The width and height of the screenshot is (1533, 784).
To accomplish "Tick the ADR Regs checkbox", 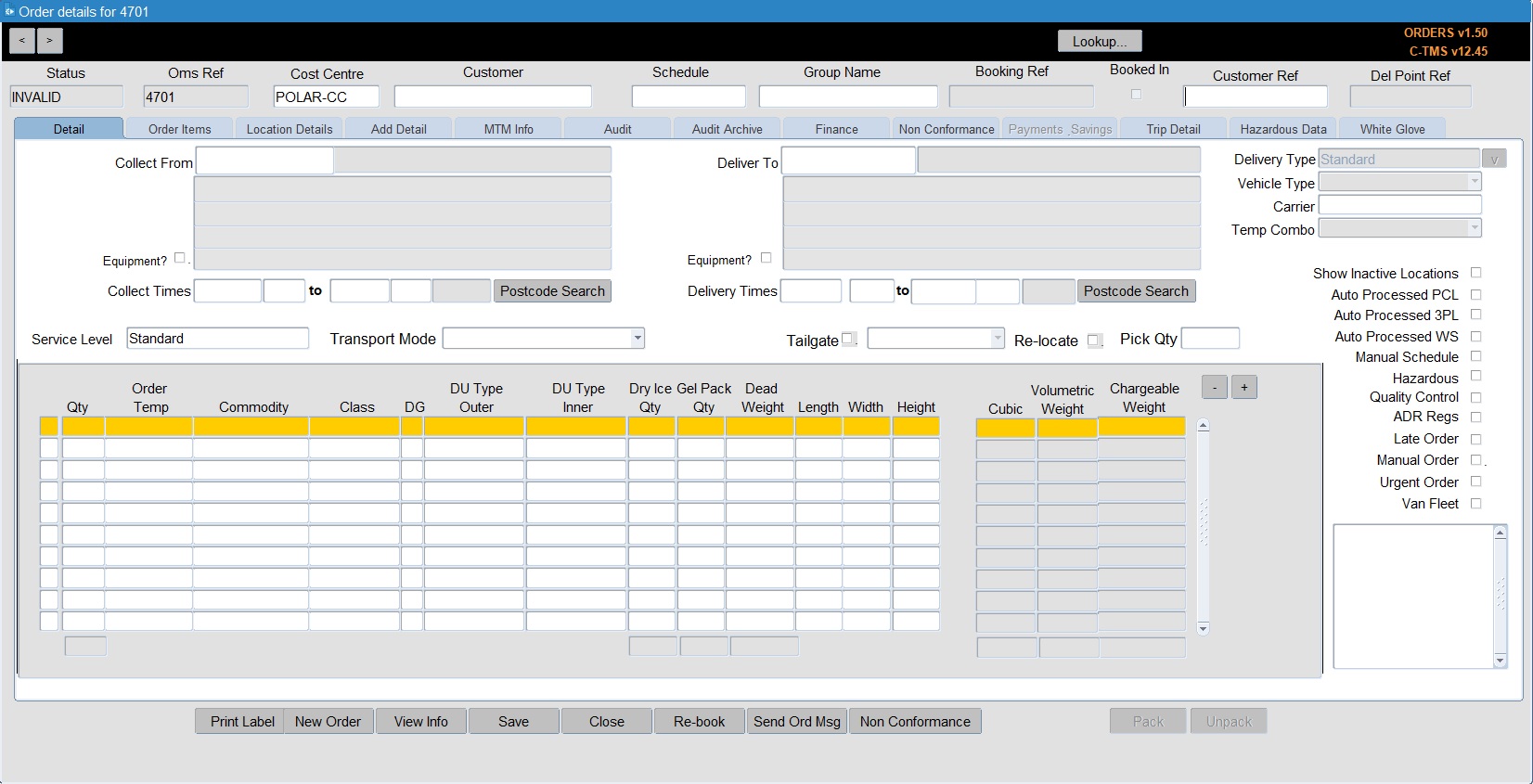I will coord(1475,418).
